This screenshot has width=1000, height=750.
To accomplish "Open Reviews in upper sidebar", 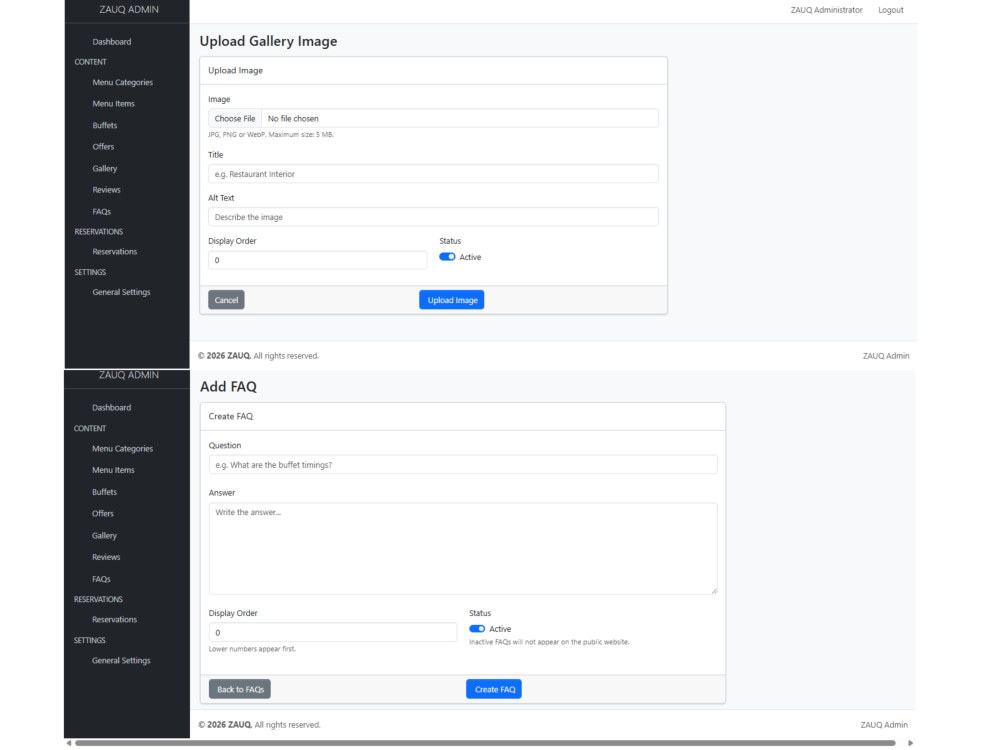I will click(107, 190).
